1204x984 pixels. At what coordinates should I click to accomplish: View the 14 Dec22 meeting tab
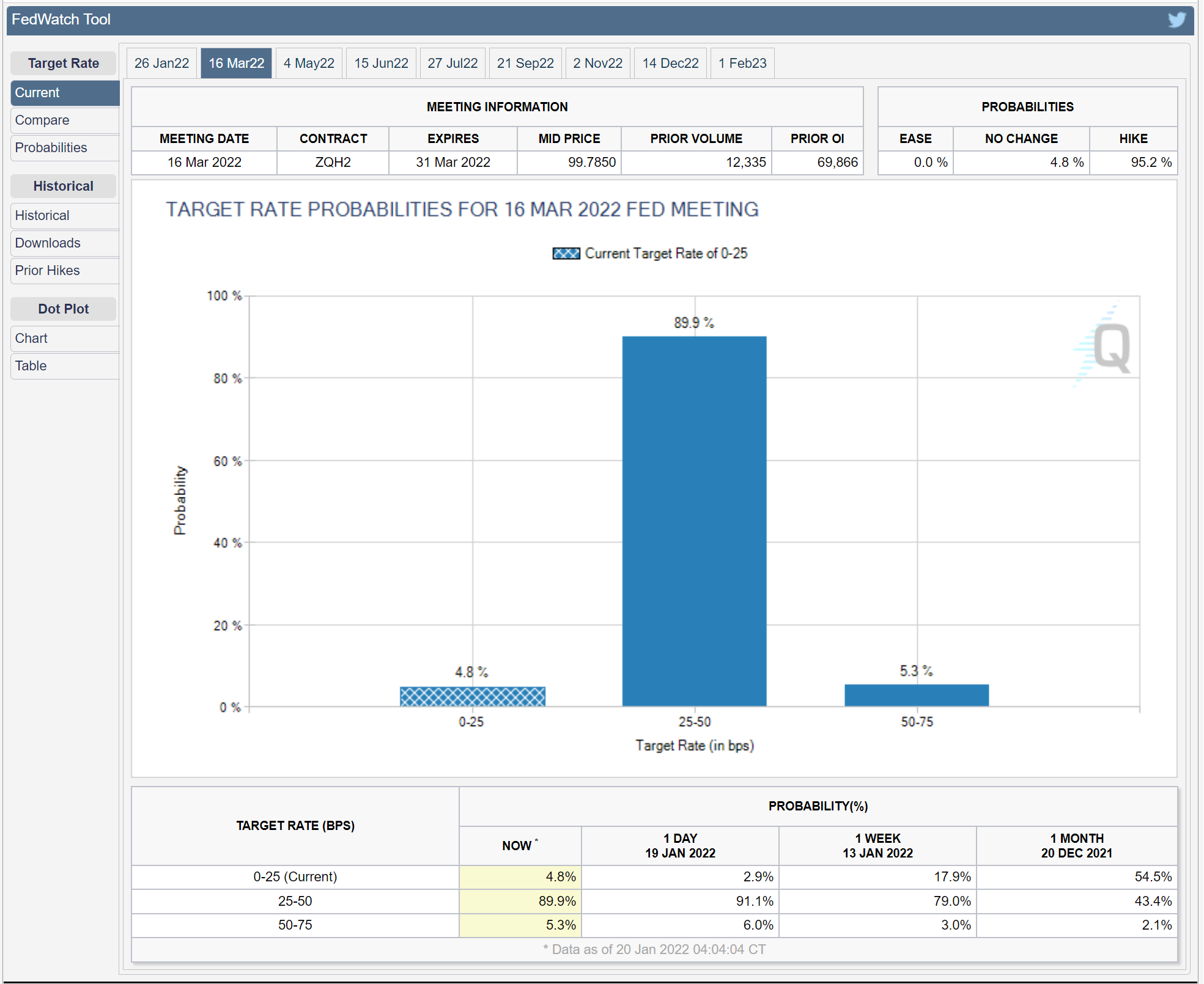[670, 64]
